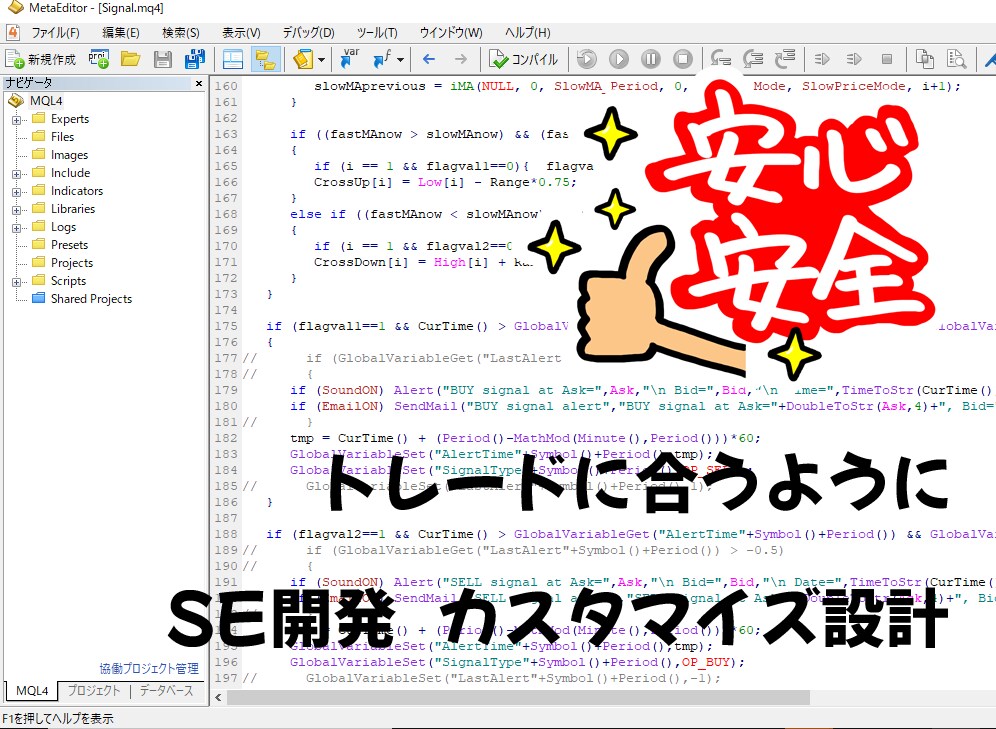Click the function list f icon
996x729 pixels.
click(x=382, y=59)
